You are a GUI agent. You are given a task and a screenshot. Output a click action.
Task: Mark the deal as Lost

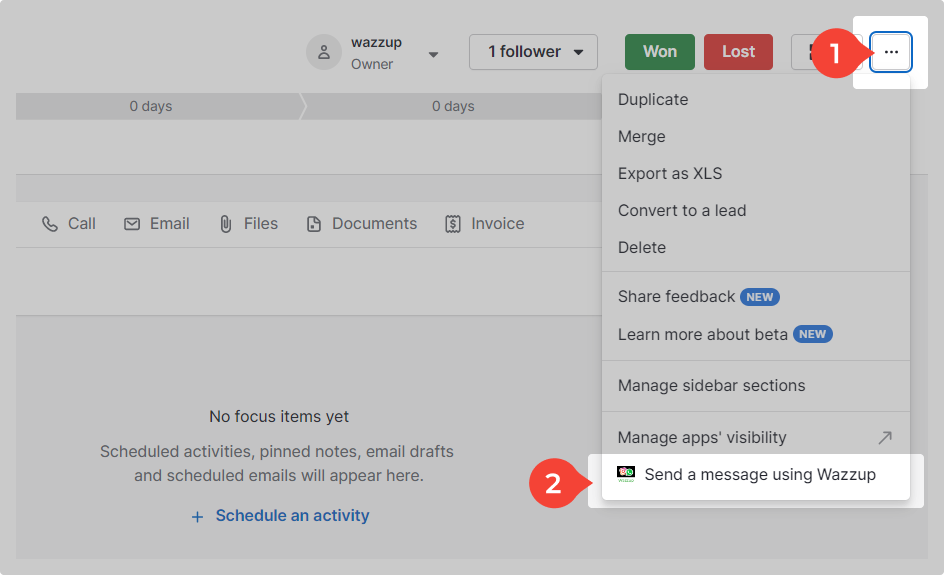[738, 52]
